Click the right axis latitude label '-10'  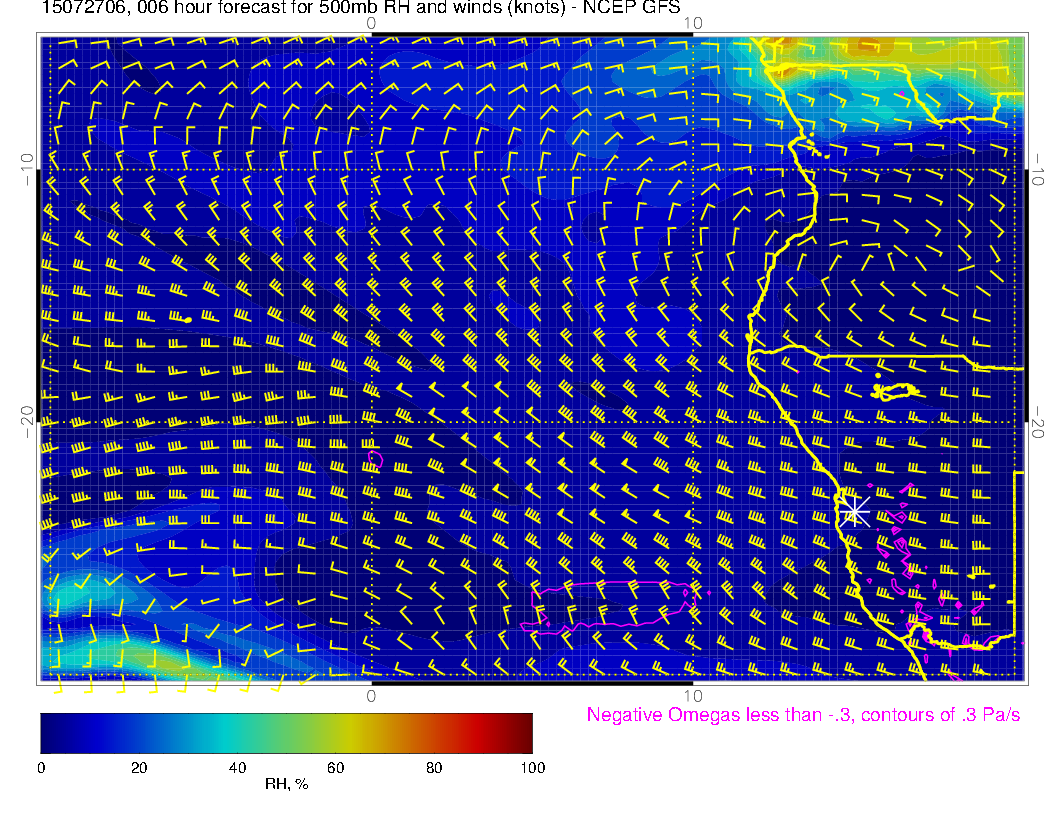click(x=1037, y=170)
